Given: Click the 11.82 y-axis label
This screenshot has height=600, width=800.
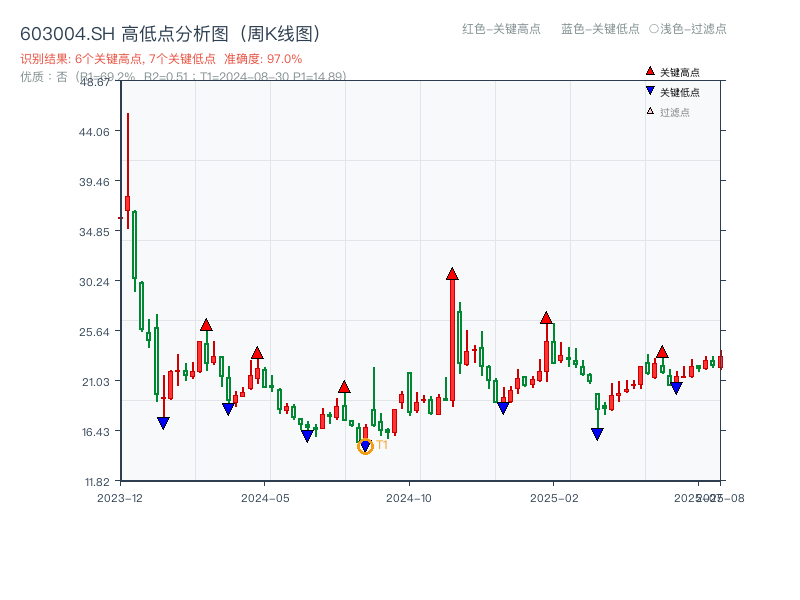Looking at the screenshot, I should point(97,482).
